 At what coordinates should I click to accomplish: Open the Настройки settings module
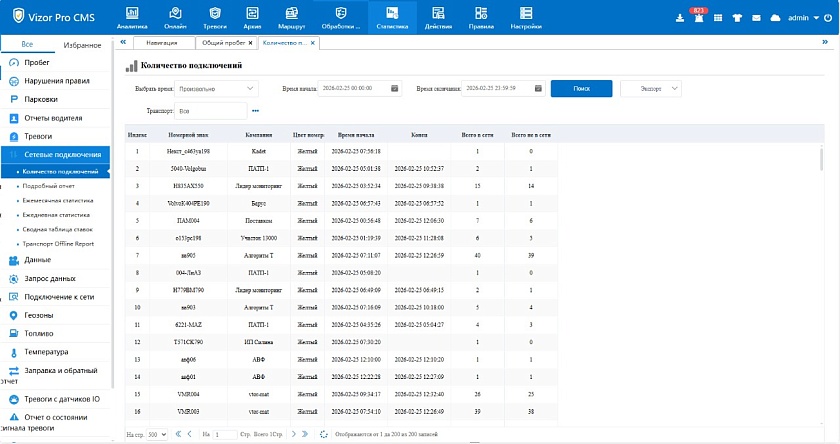click(525, 17)
